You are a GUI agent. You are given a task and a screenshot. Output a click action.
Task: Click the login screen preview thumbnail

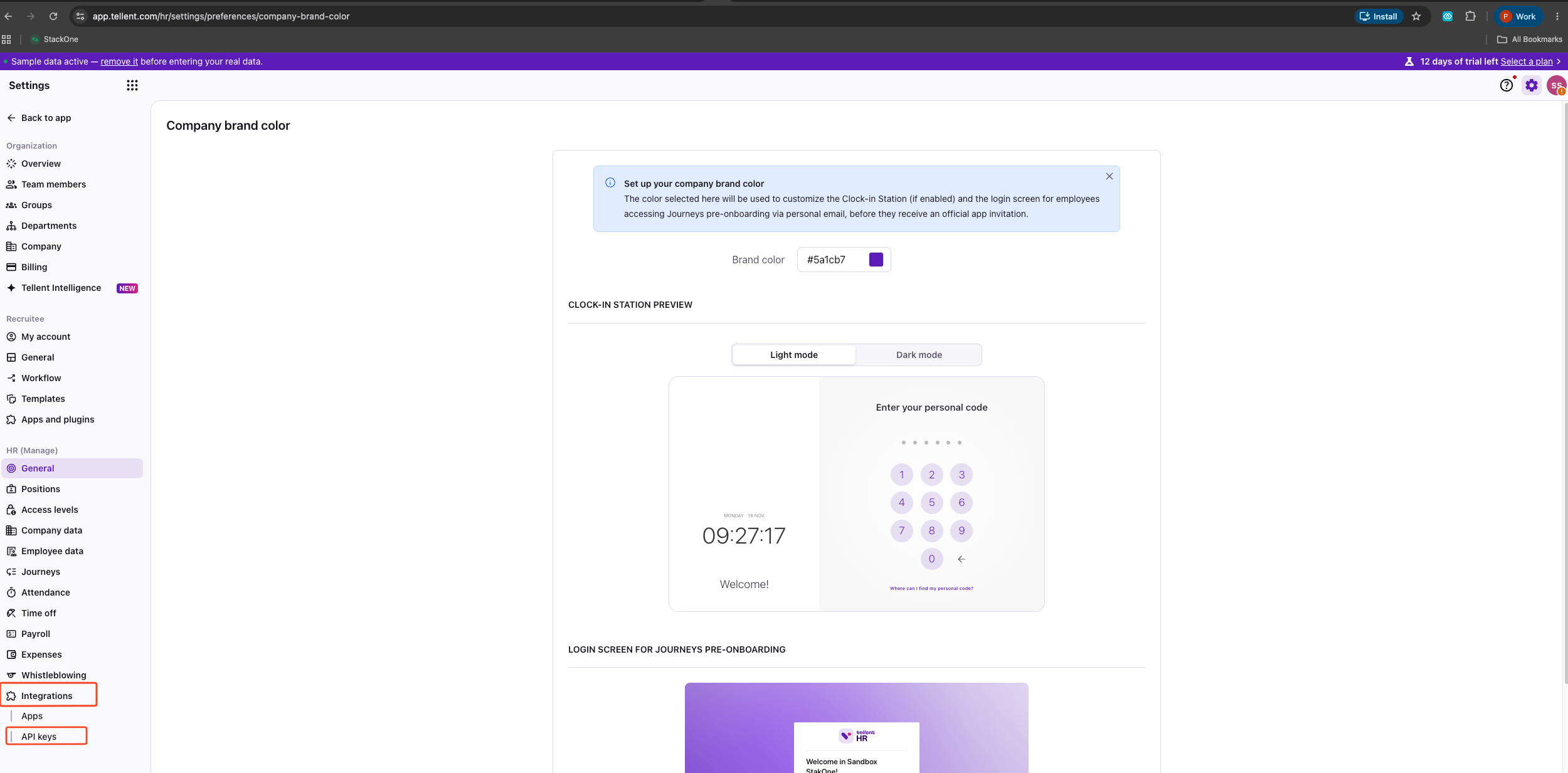[x=857, y=728]
